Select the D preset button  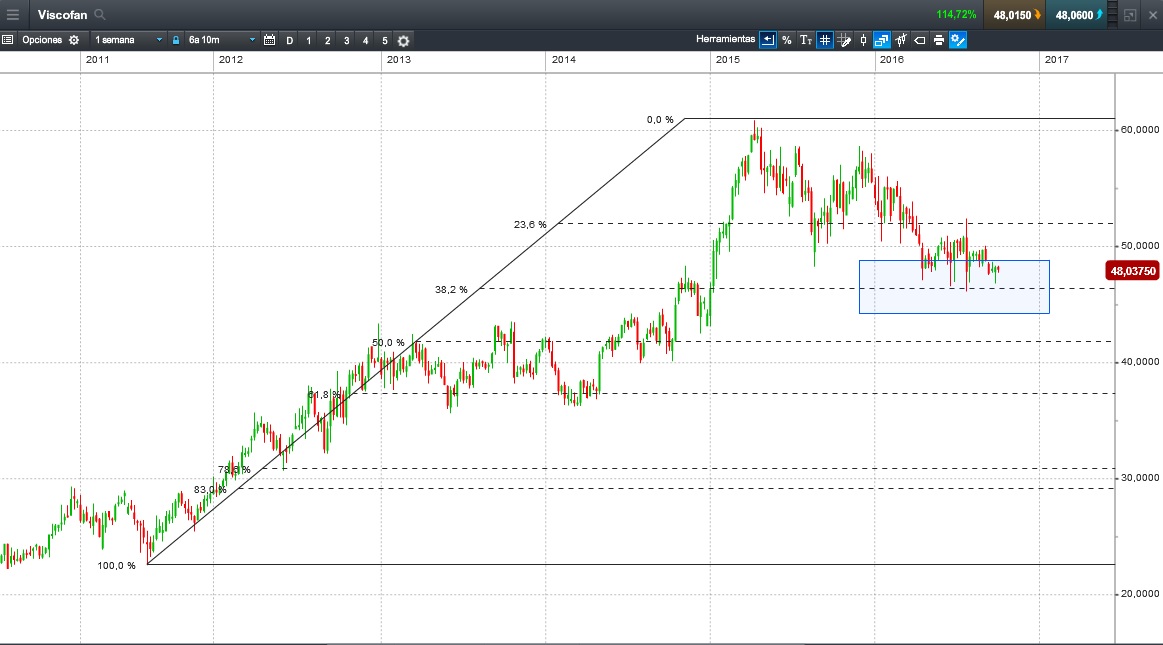point(289,41)
